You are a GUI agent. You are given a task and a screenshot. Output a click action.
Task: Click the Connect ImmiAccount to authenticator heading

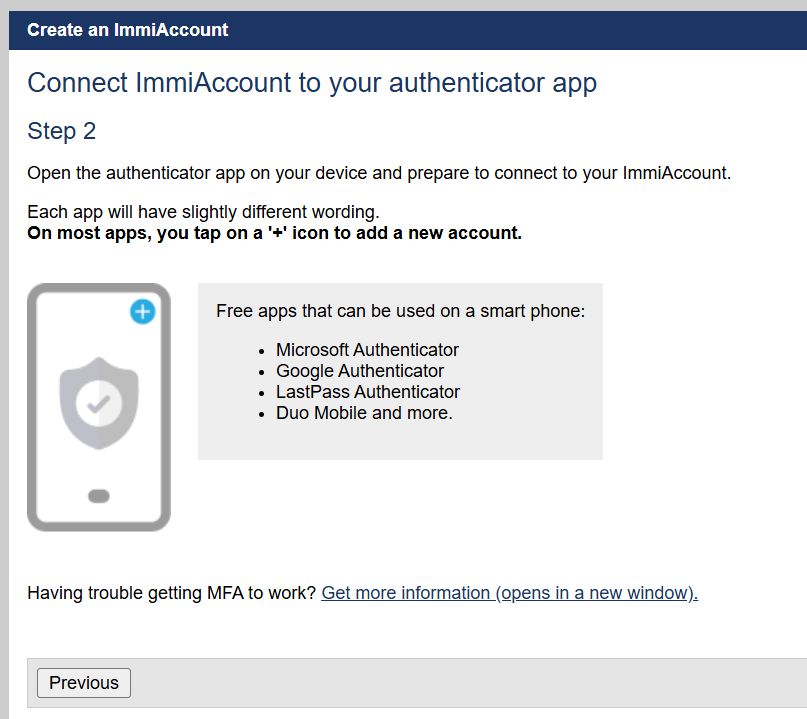point(312,83)
